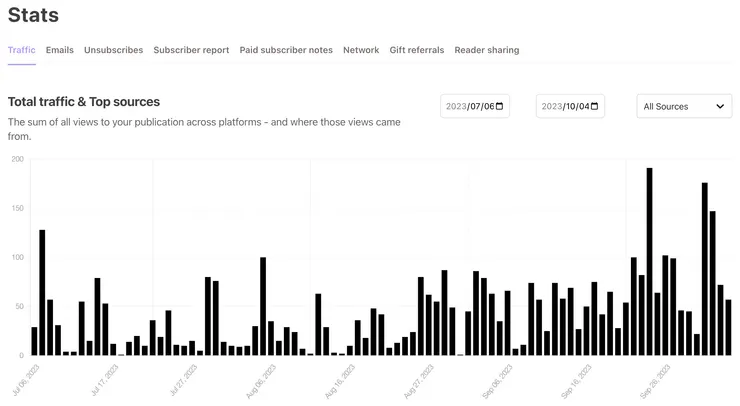This screenshot has width=740, height=406.
Task: Click the 200 y-axis label
Action: 17,159
